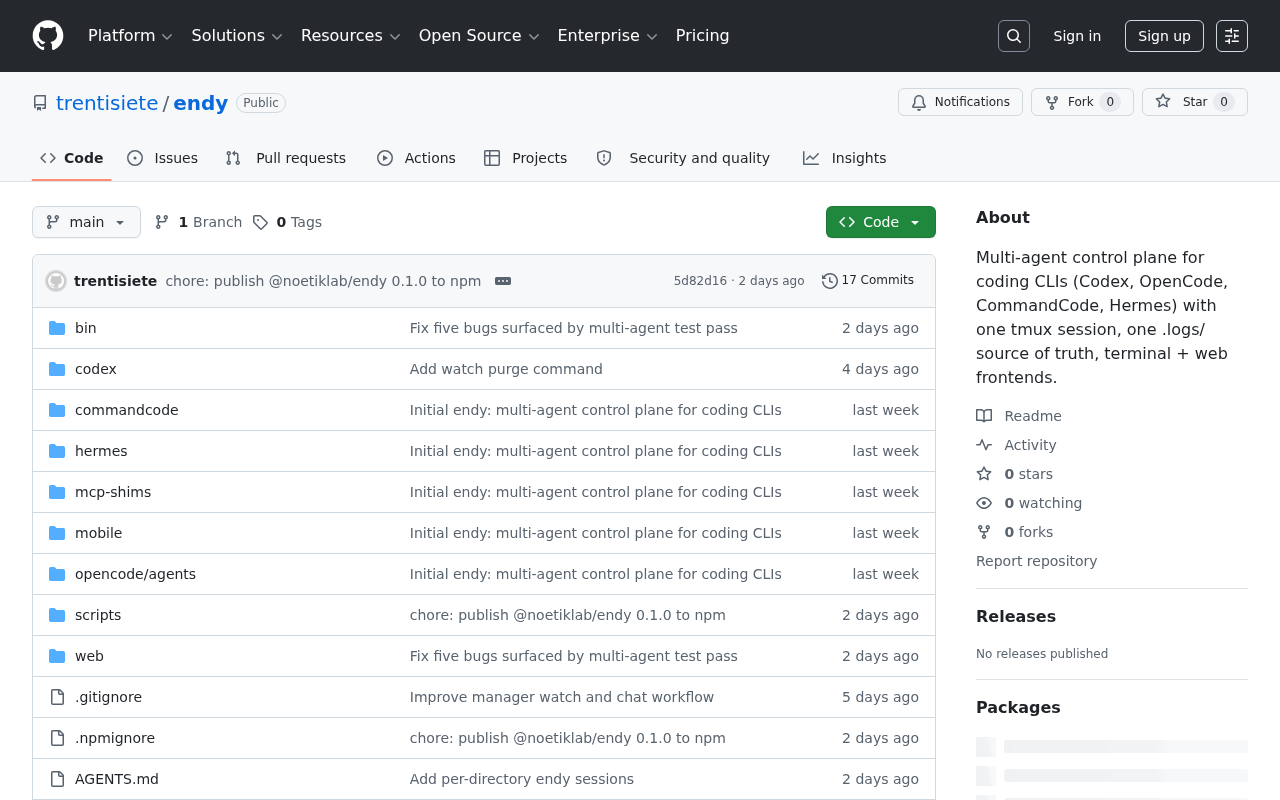1280x800 pixels.
Task: Fork the repository with Fork button
Action: point(1082,102)
